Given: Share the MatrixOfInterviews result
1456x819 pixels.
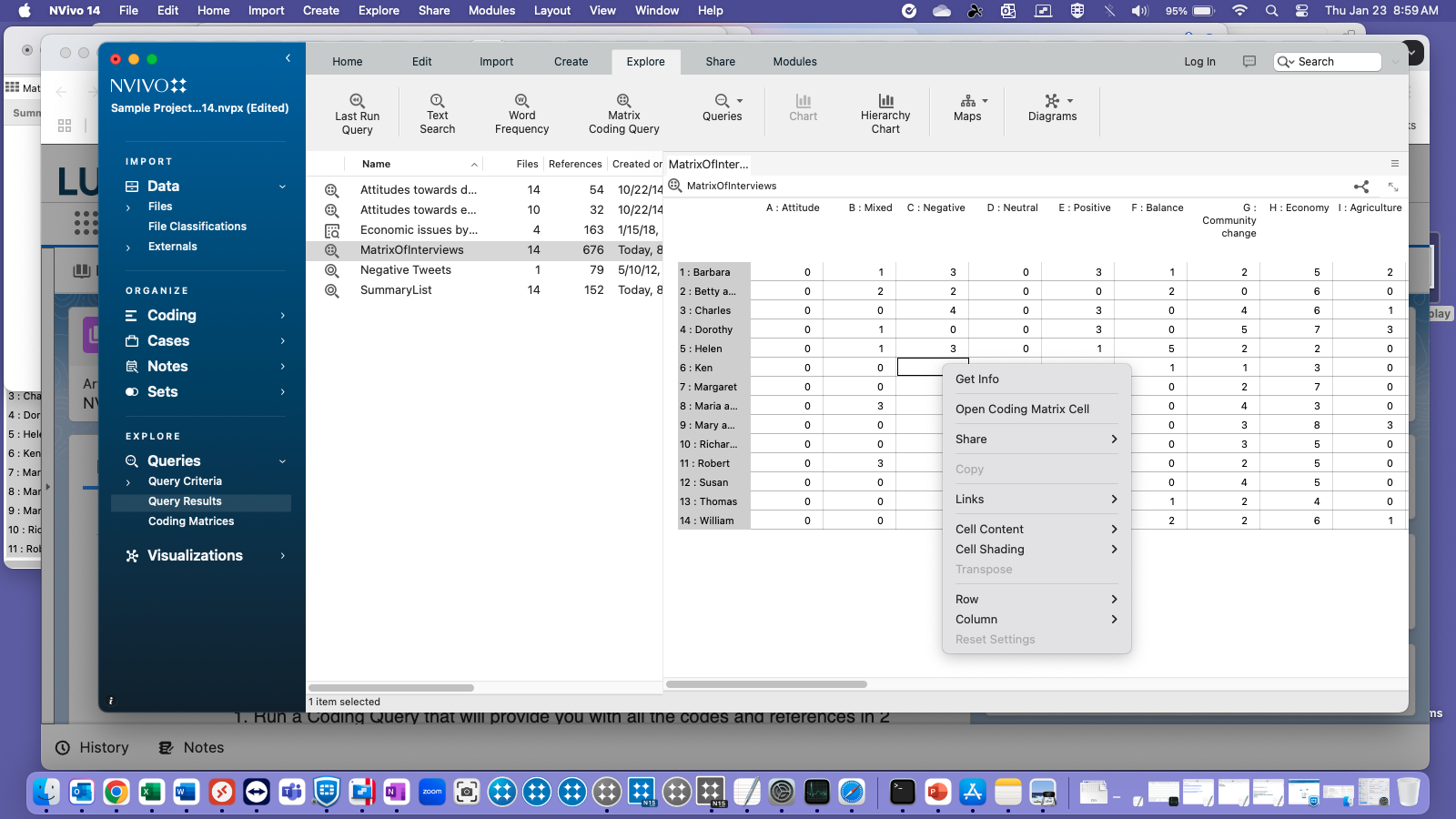Looking at the screenshot, I should pyautogui.click(x=1362, y=186).
